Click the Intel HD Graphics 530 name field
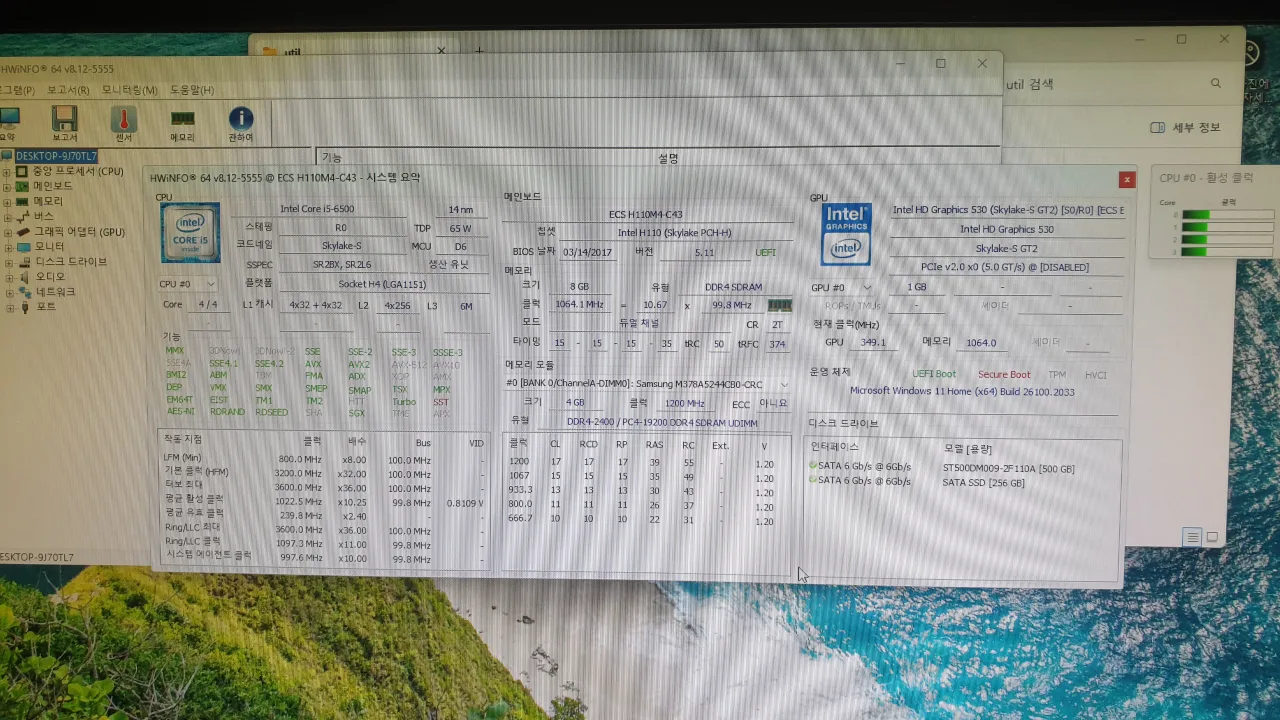This screenshot has height=720, width=1280. 1006,229
